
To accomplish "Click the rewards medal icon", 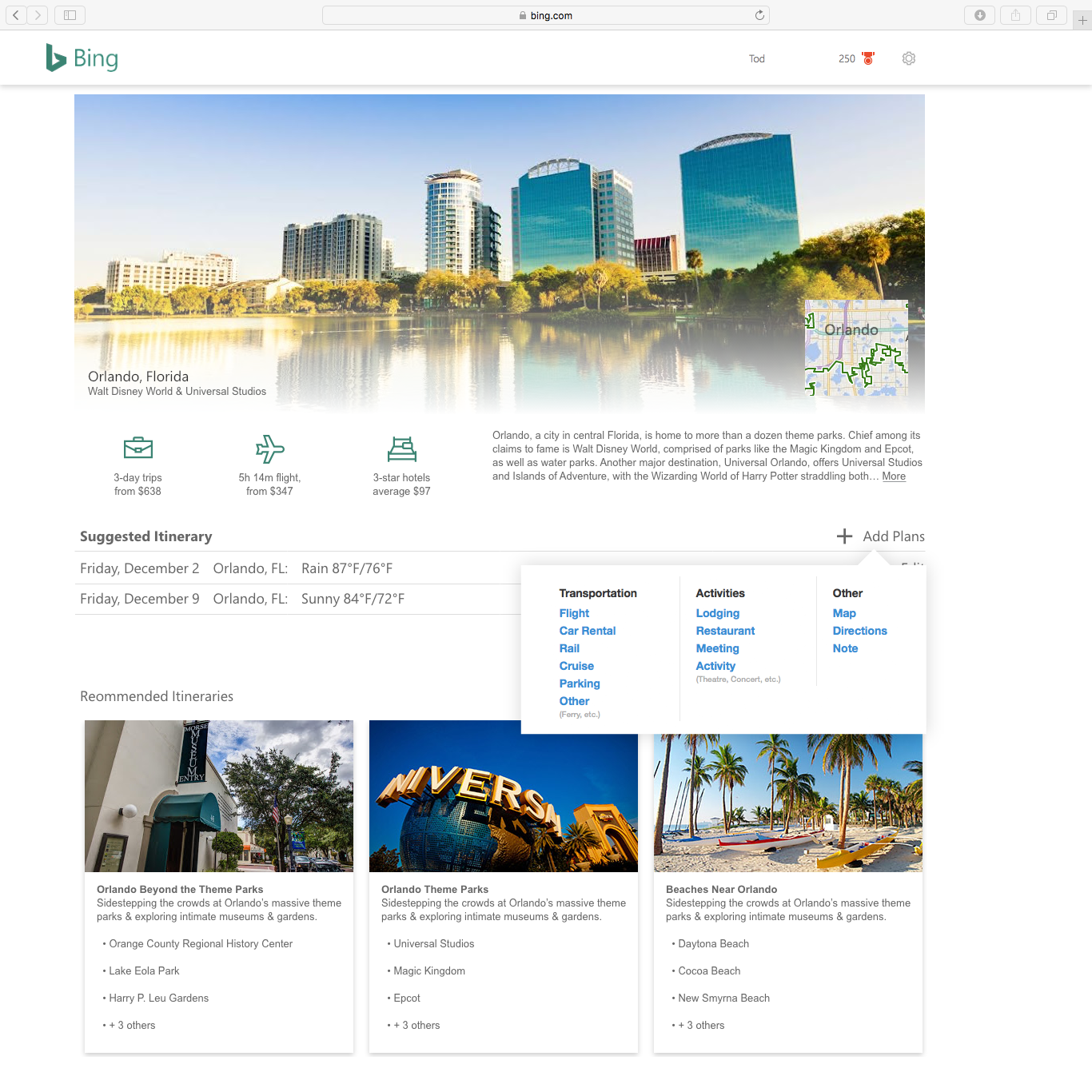I will (868, 58).
